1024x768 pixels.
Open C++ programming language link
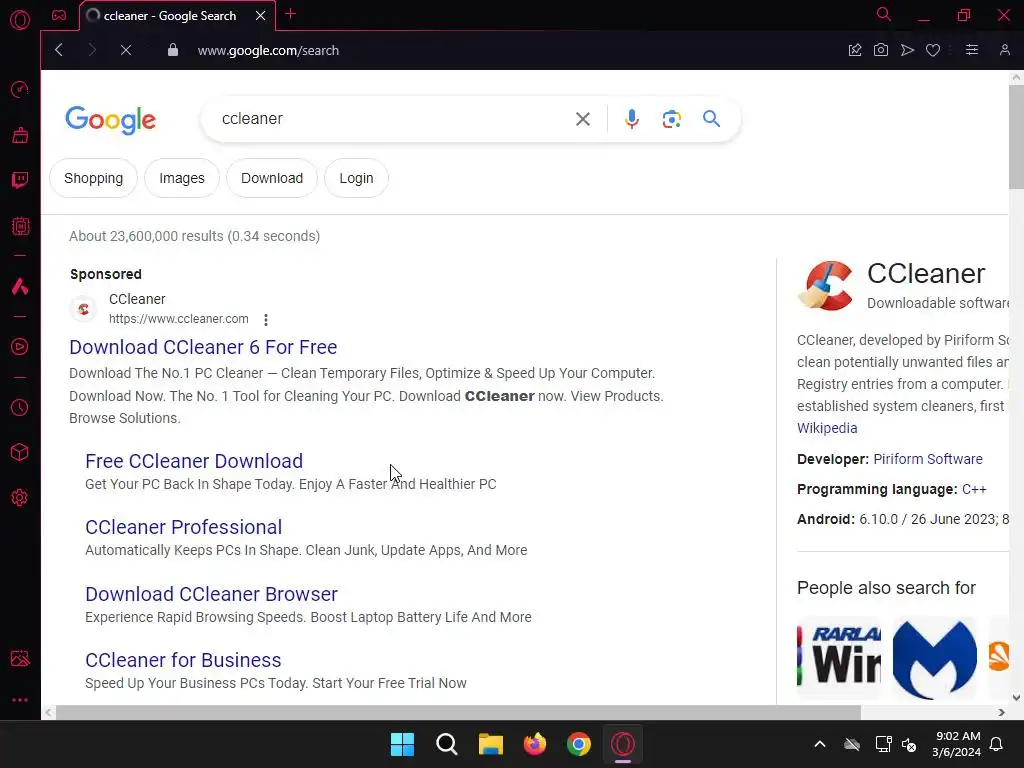(974, 489)
